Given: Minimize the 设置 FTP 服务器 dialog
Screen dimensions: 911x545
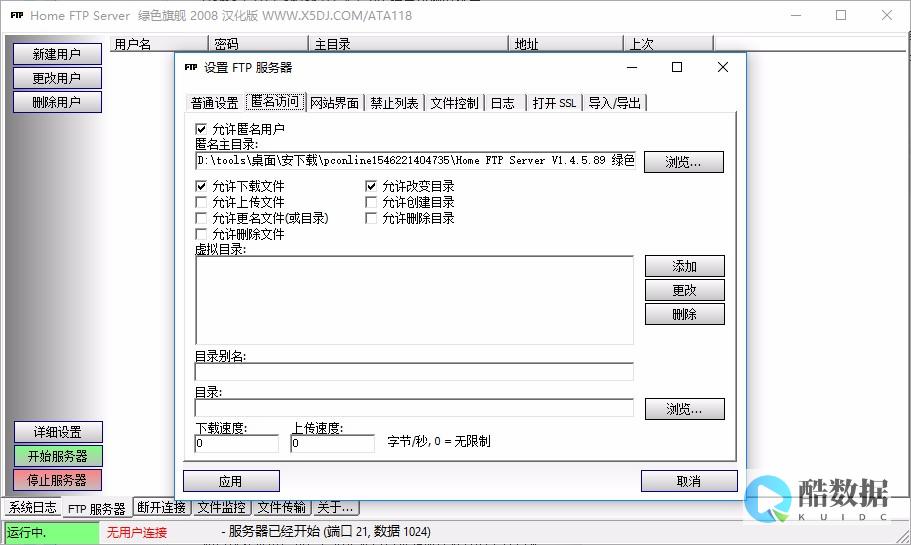Looking at the screenshot, I should point(632,67).
